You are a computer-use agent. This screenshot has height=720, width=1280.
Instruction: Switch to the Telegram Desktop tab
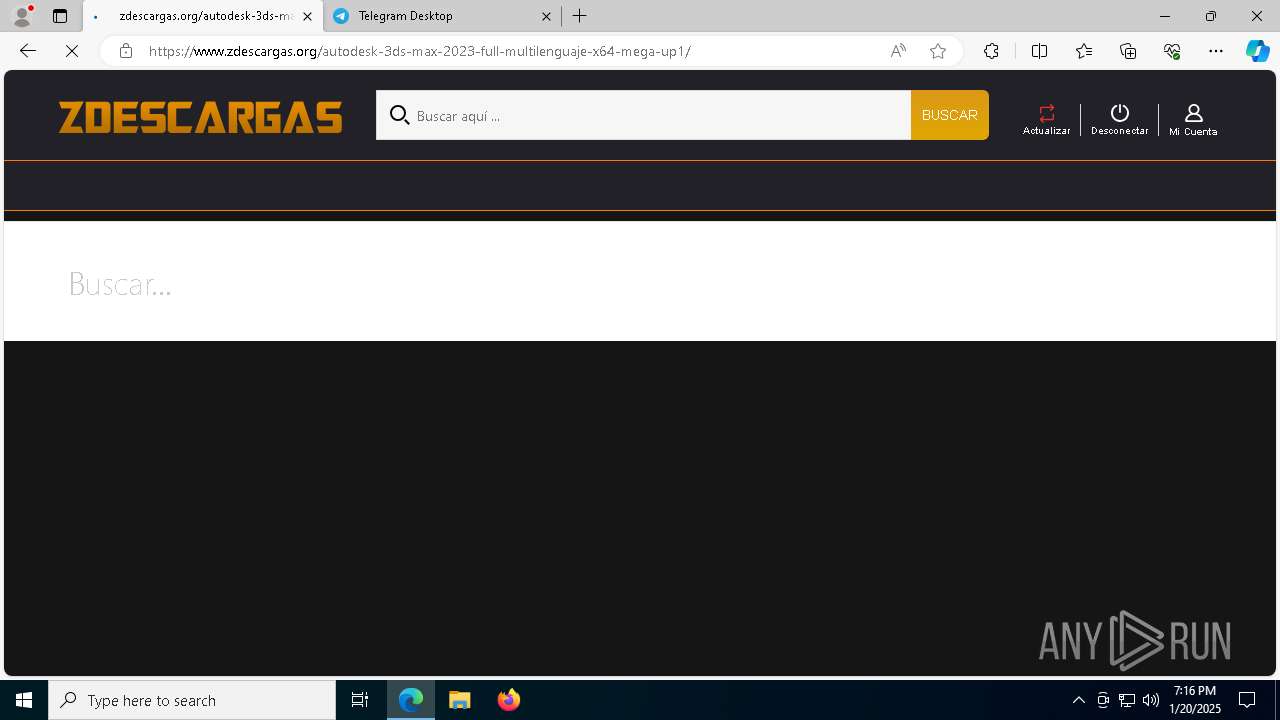pos(440,16)
